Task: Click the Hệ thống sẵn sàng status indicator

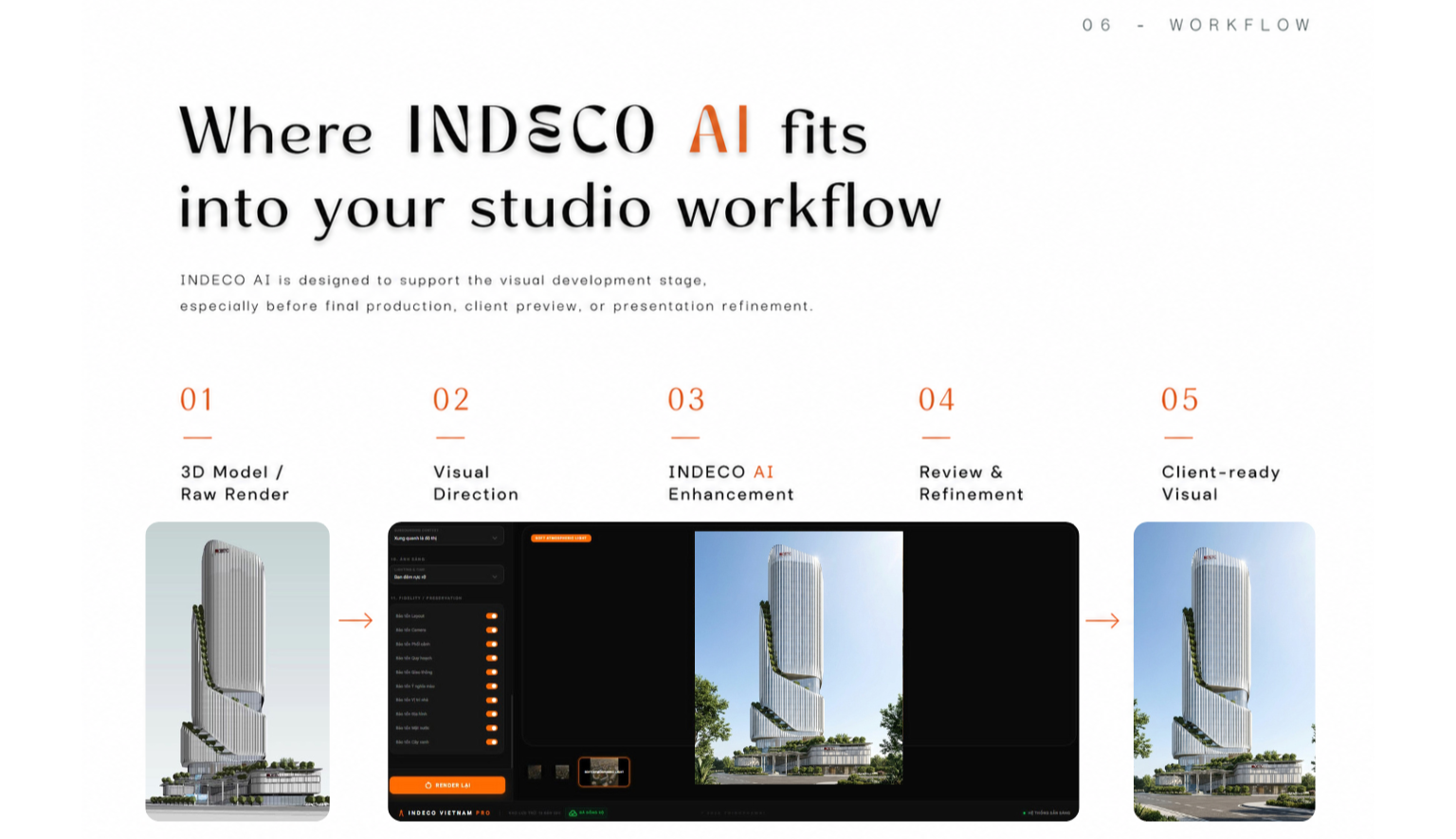Action: pos(1046,813)
